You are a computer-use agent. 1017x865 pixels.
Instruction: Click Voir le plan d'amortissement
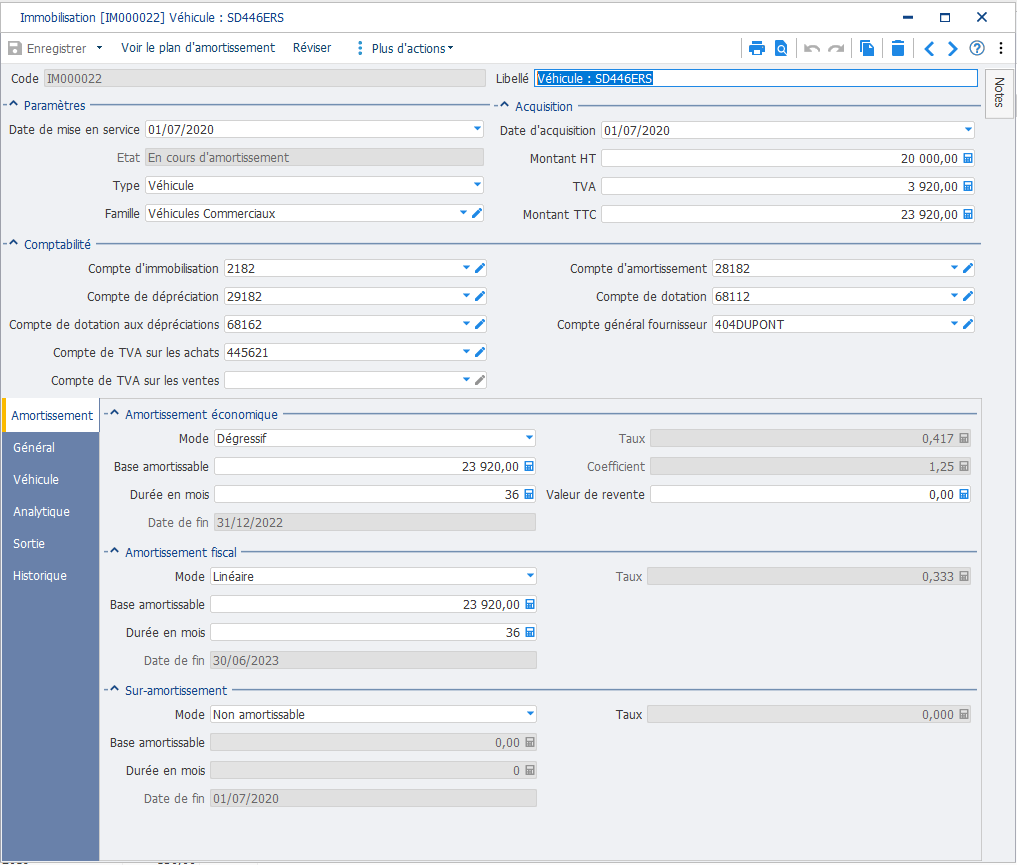pyautogui.click(x=198, y=48)
